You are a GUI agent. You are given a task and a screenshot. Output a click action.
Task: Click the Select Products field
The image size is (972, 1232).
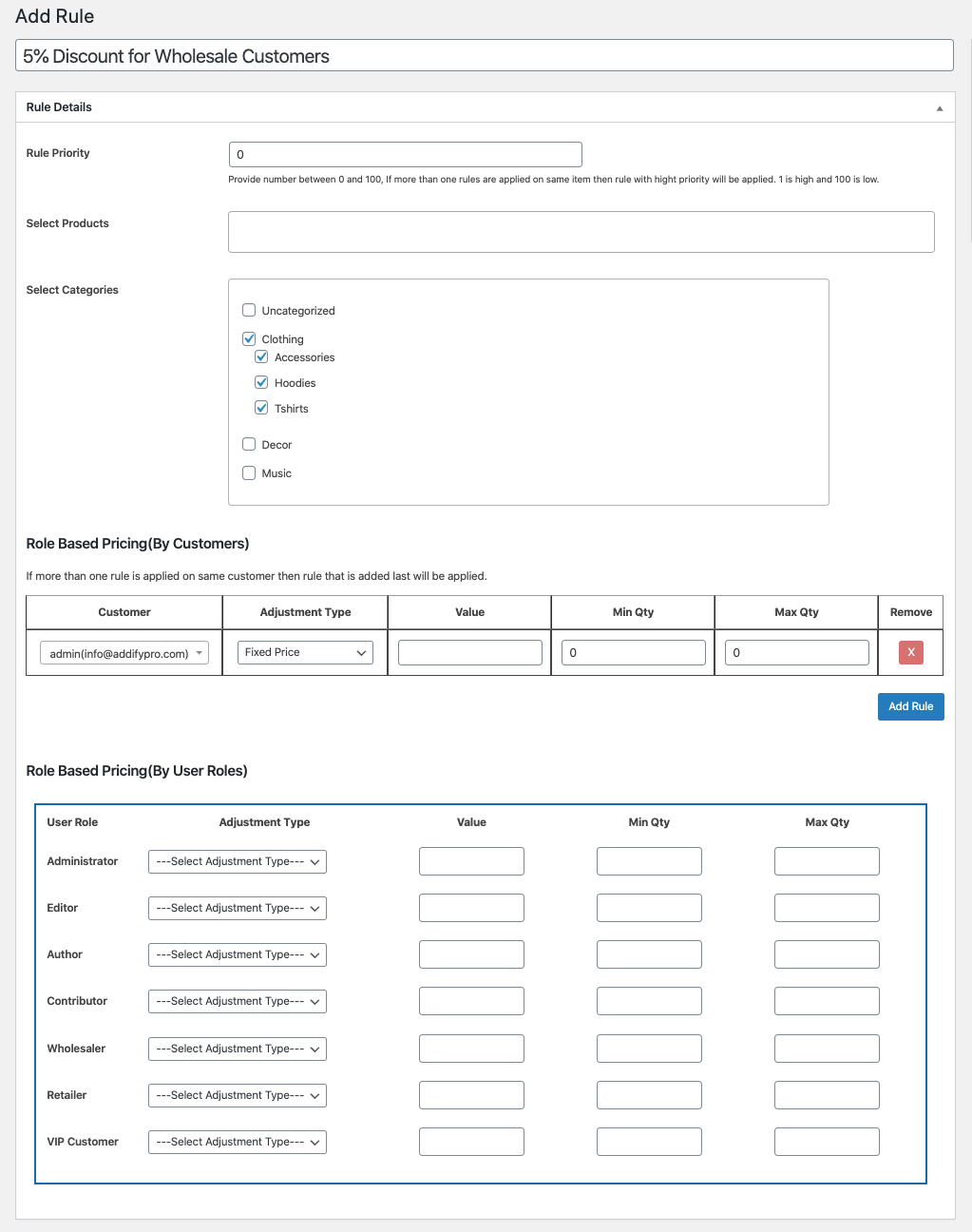tap(581, 231)
